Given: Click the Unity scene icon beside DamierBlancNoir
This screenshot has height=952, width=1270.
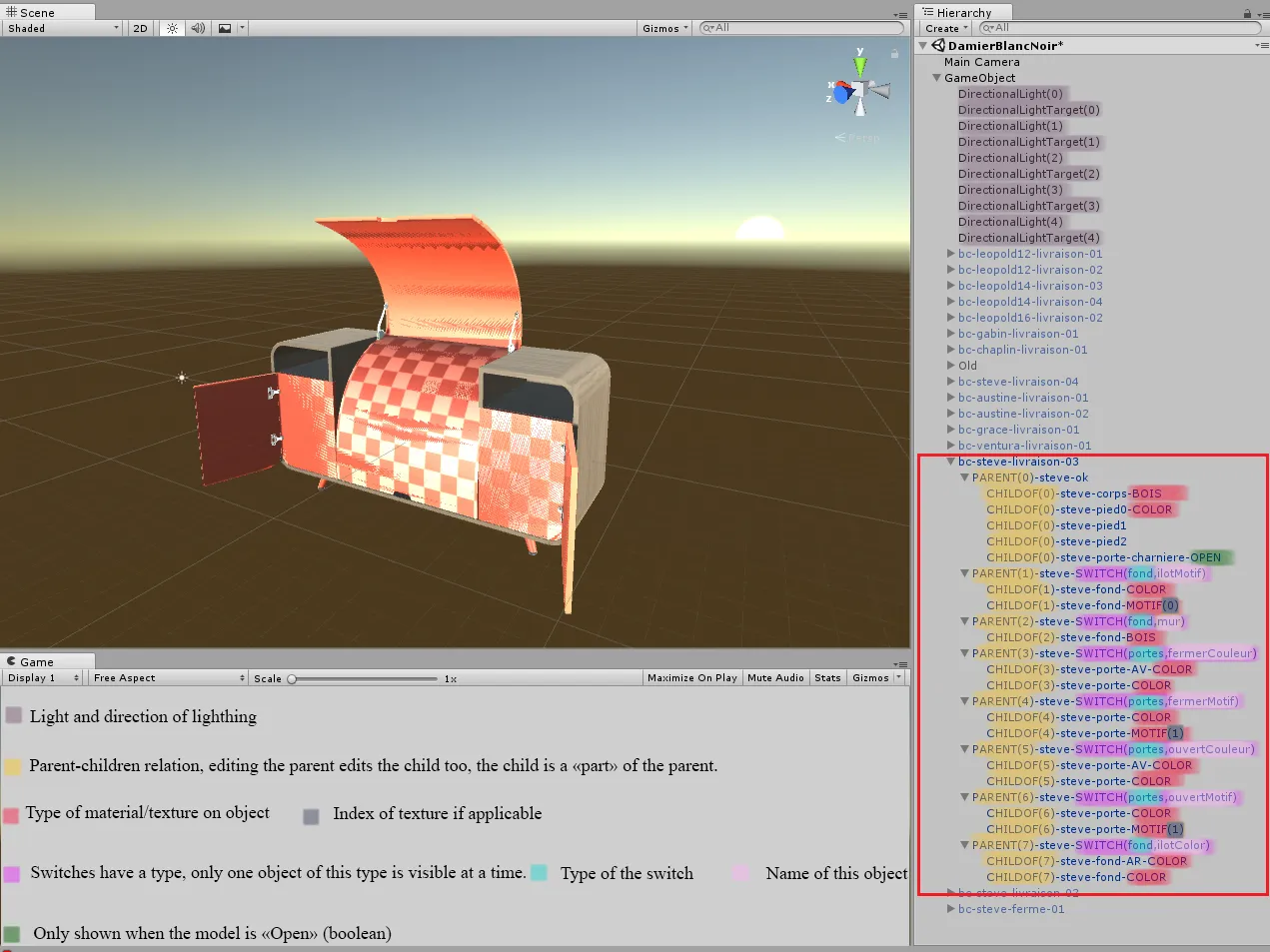Looking at the screenshot, I should (938, 45).
